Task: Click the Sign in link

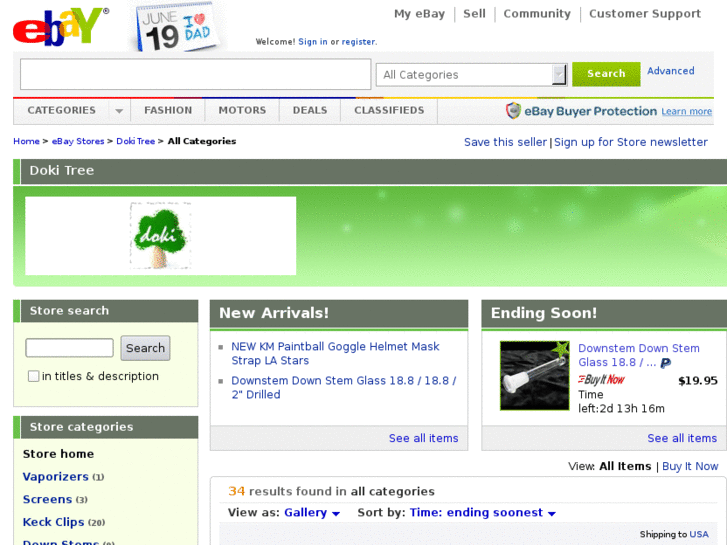Action: pos(312,42)
